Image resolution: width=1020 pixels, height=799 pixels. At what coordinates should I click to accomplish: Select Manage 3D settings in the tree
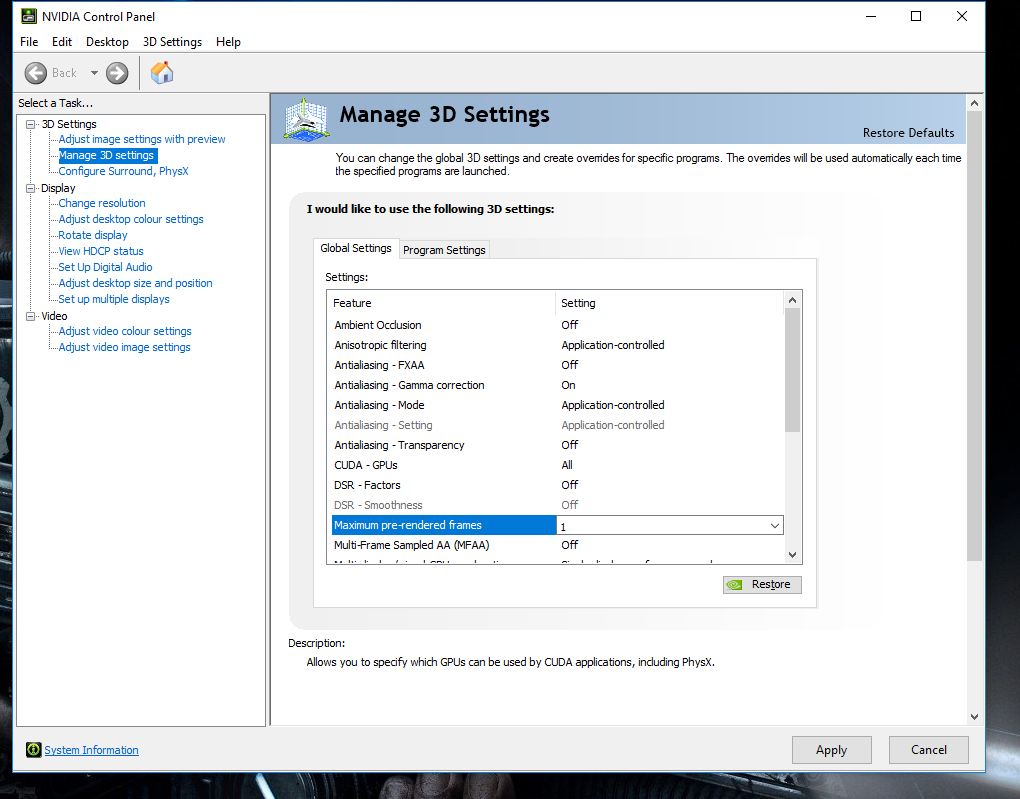pos(107,156)
